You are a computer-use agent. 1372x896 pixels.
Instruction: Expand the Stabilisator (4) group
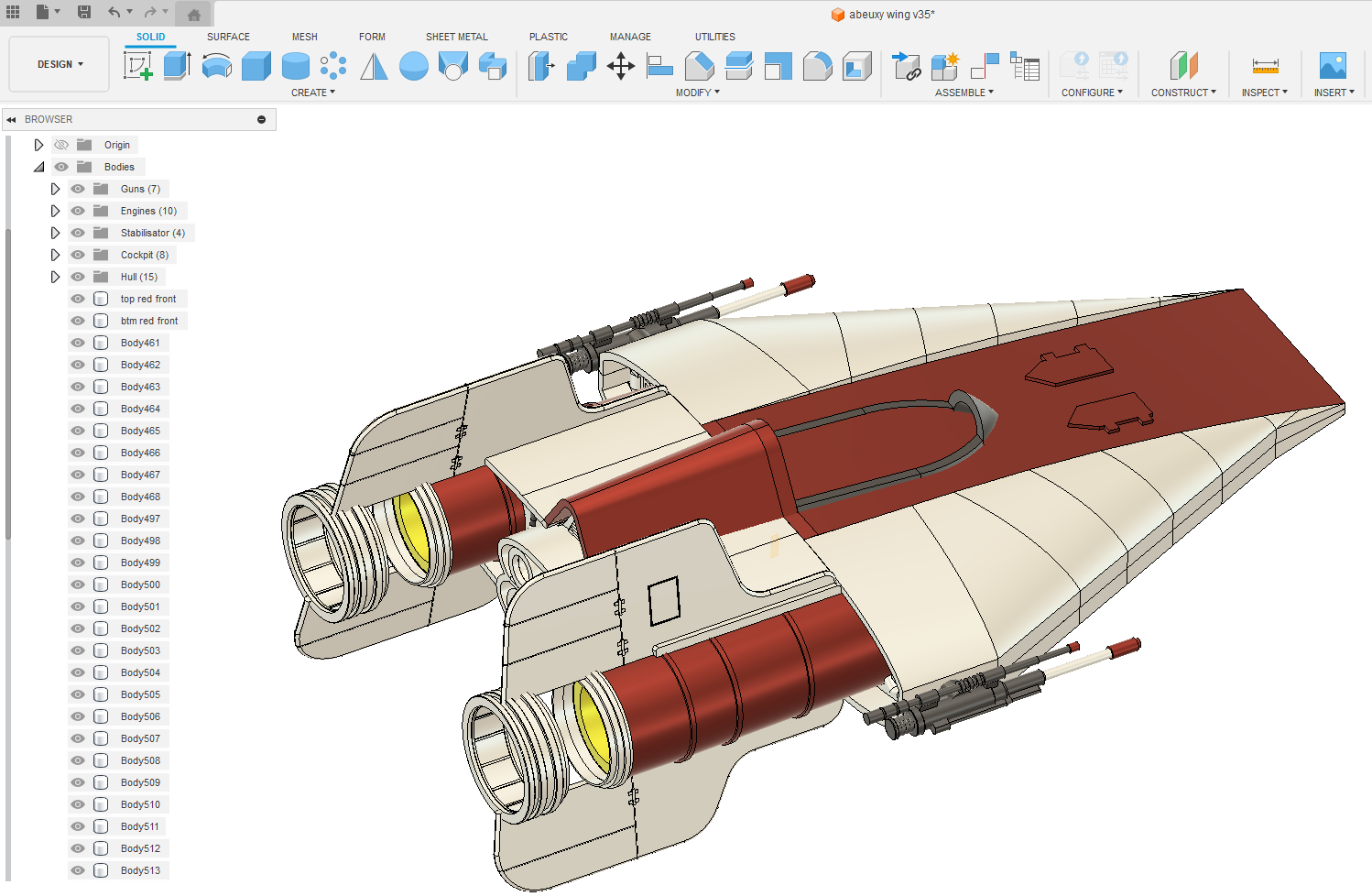(55, 233)
